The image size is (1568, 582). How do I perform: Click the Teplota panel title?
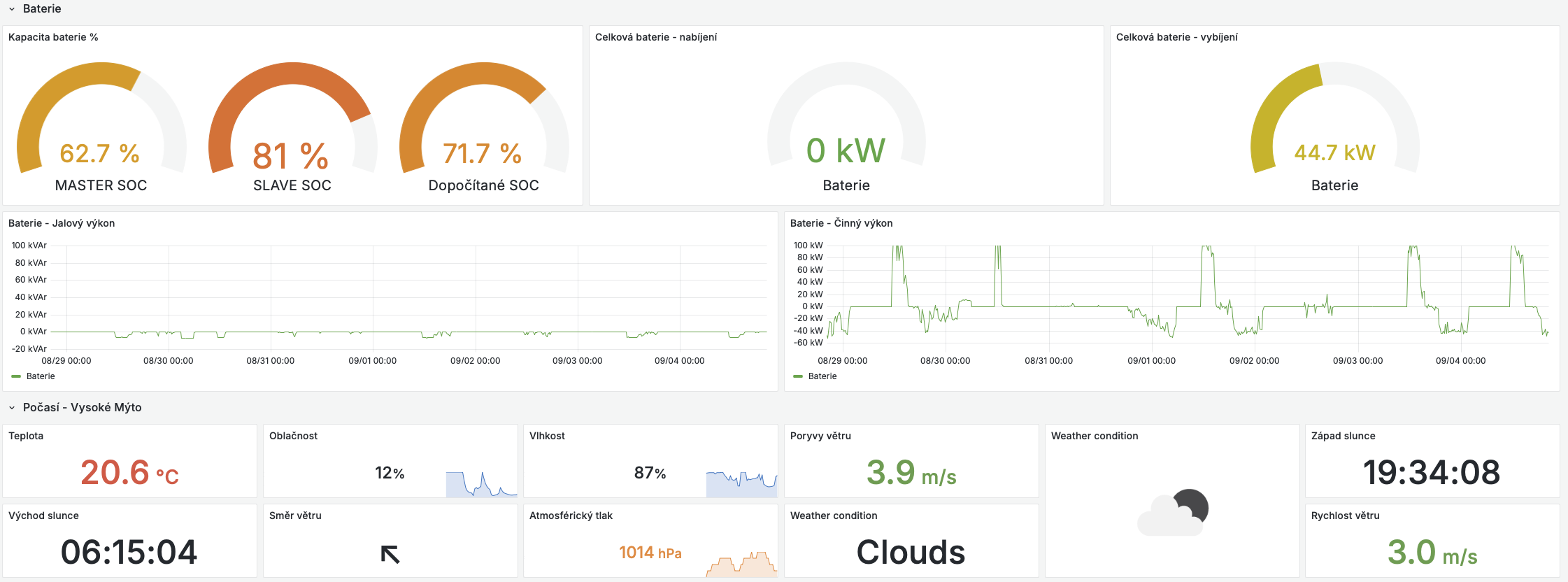pos(26,436)
